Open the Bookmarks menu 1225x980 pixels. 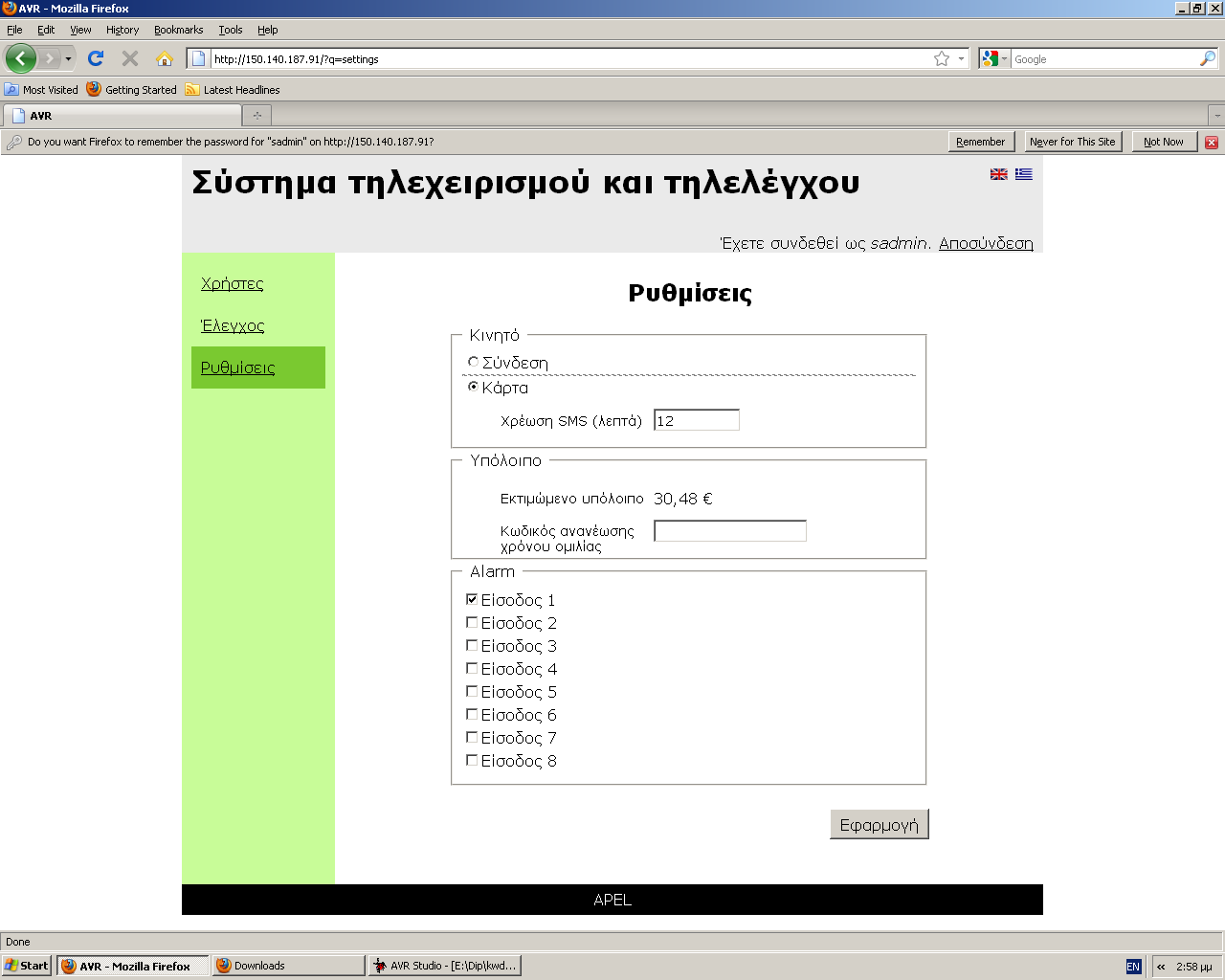coord(179,30)
